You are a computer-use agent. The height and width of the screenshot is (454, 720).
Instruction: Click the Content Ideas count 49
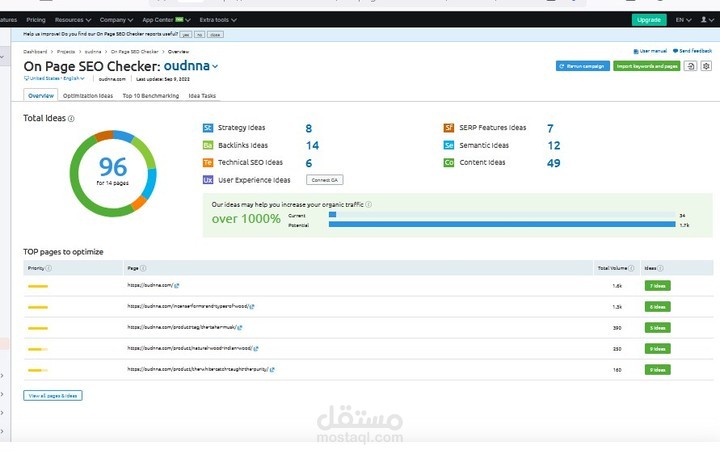pyautogui.click(x=553, y=163)
